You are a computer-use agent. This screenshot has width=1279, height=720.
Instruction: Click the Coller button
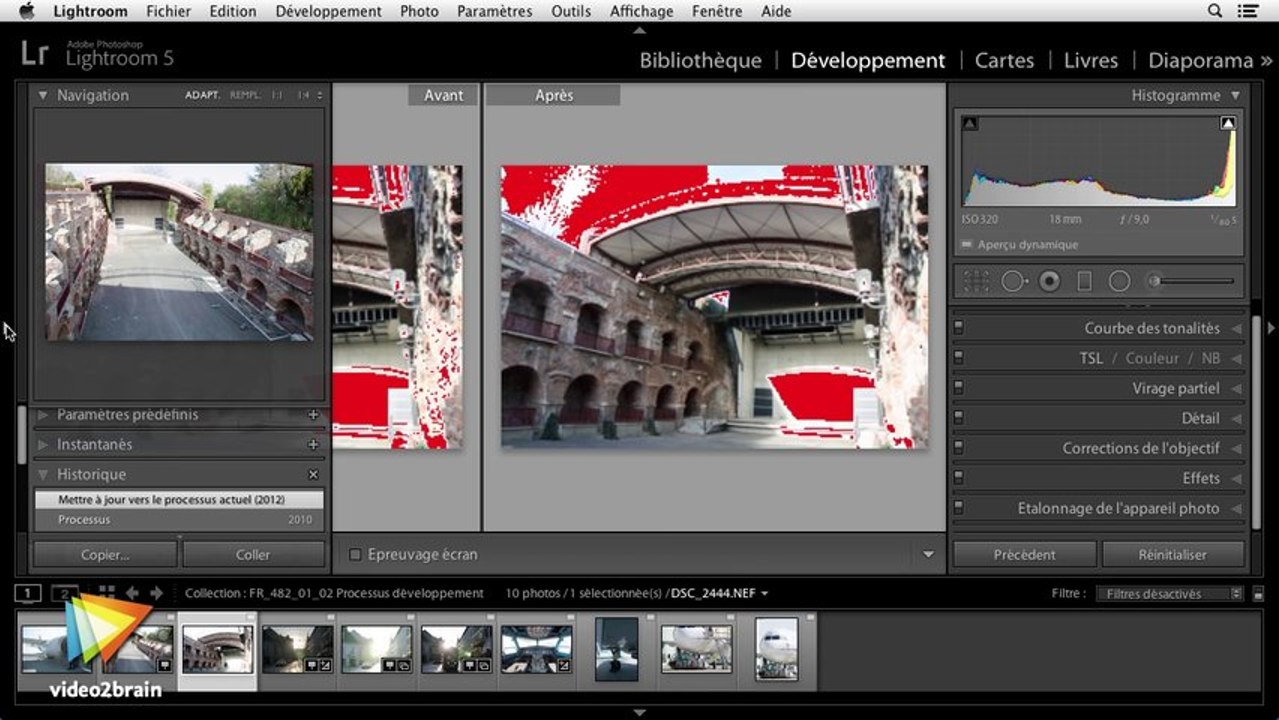[253, 555]
